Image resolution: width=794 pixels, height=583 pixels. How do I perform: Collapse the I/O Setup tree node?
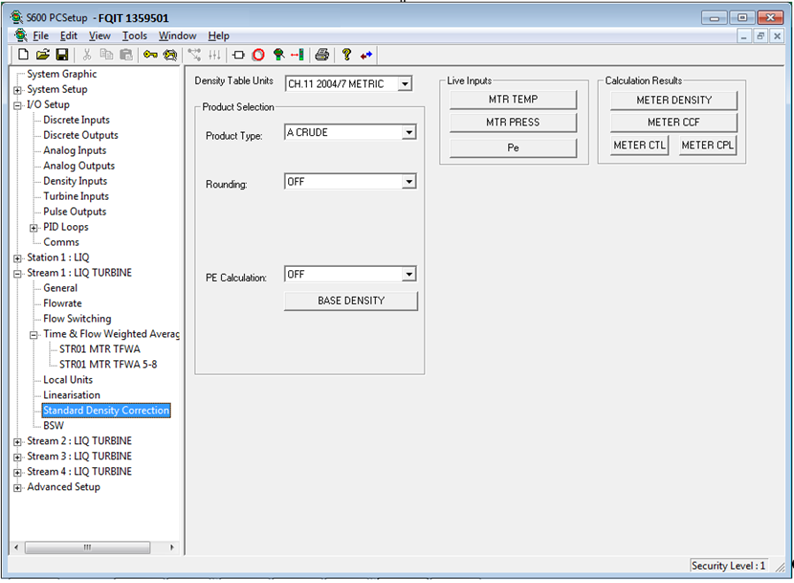(17, 105)
